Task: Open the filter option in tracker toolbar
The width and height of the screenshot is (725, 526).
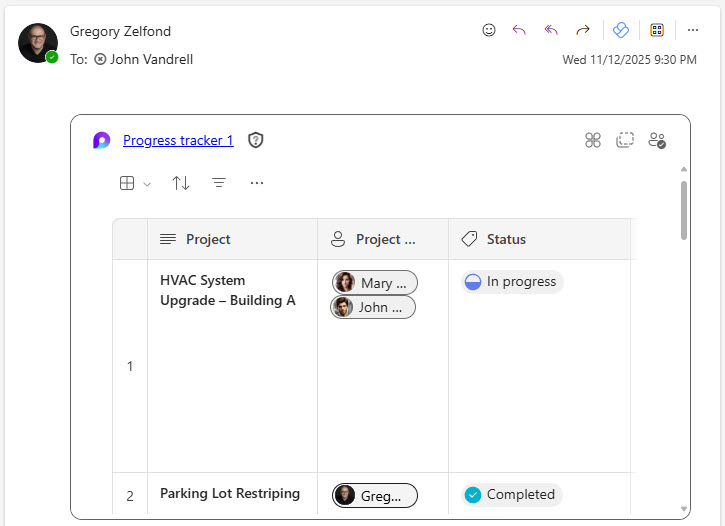Action: [219, 183]
